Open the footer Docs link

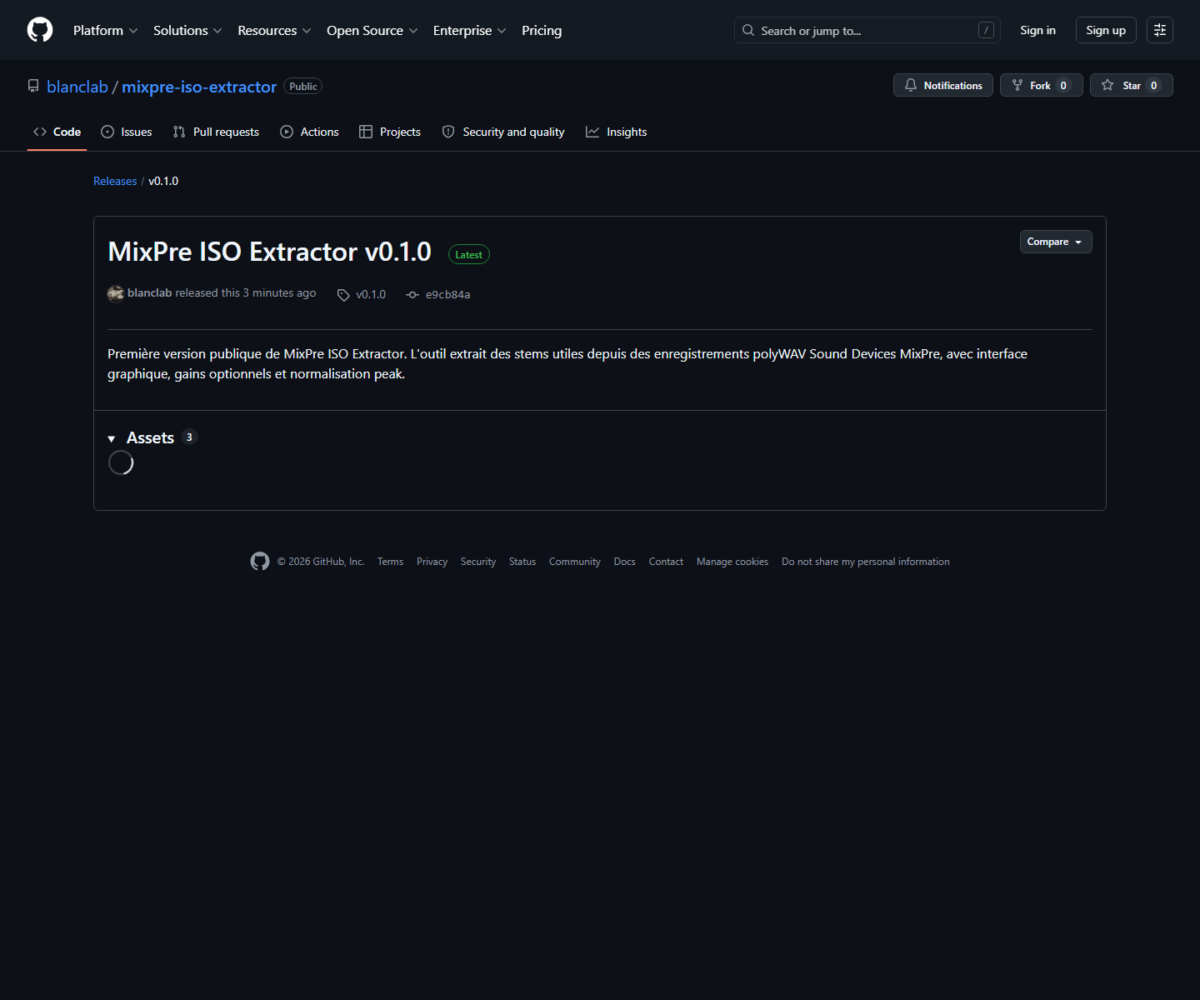click(x=625, y=562)
